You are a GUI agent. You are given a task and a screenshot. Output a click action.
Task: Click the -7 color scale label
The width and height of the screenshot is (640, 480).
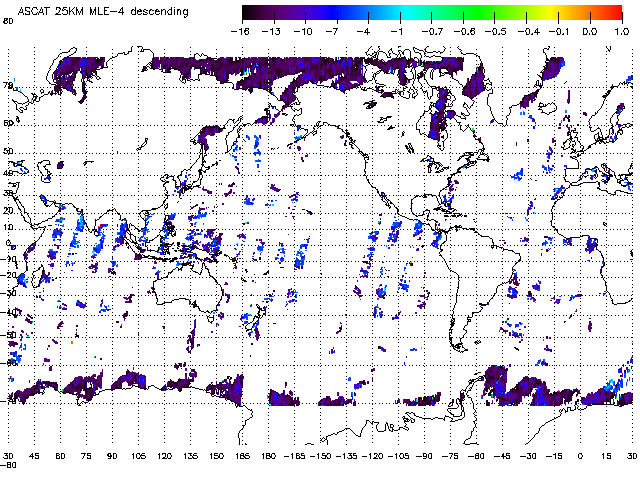click(332, 31)
